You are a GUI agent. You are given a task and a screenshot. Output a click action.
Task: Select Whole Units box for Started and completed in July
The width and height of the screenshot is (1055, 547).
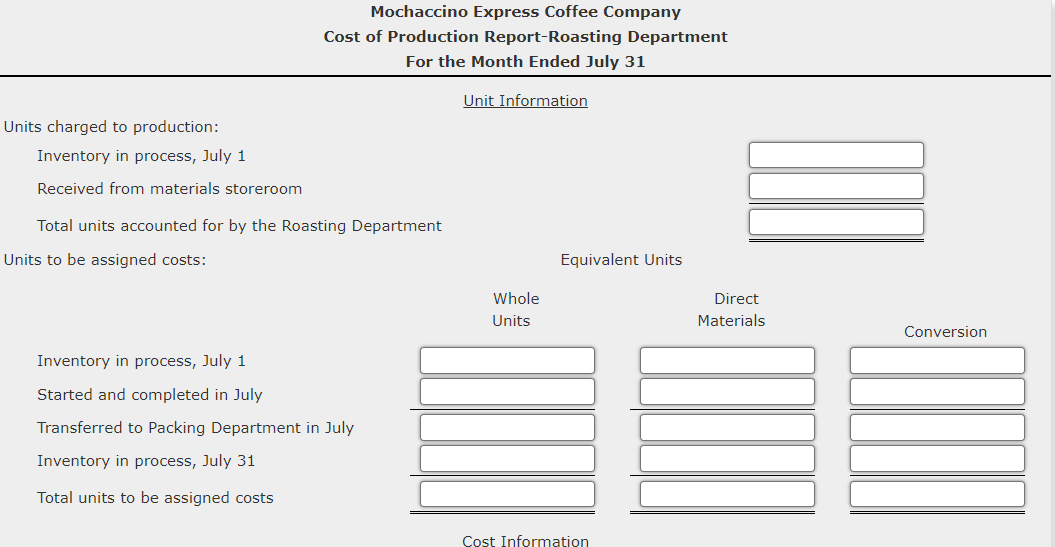click(x=507, y=392)
